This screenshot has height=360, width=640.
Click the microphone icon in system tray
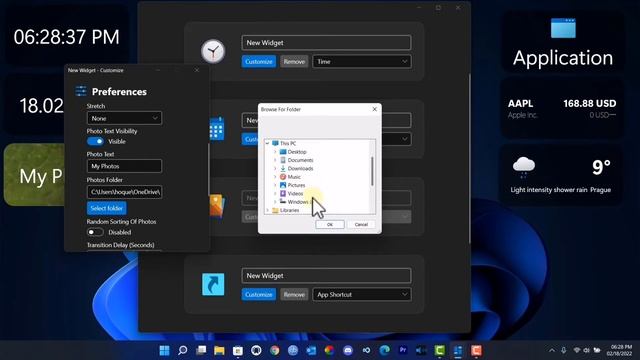pos(564,350)
